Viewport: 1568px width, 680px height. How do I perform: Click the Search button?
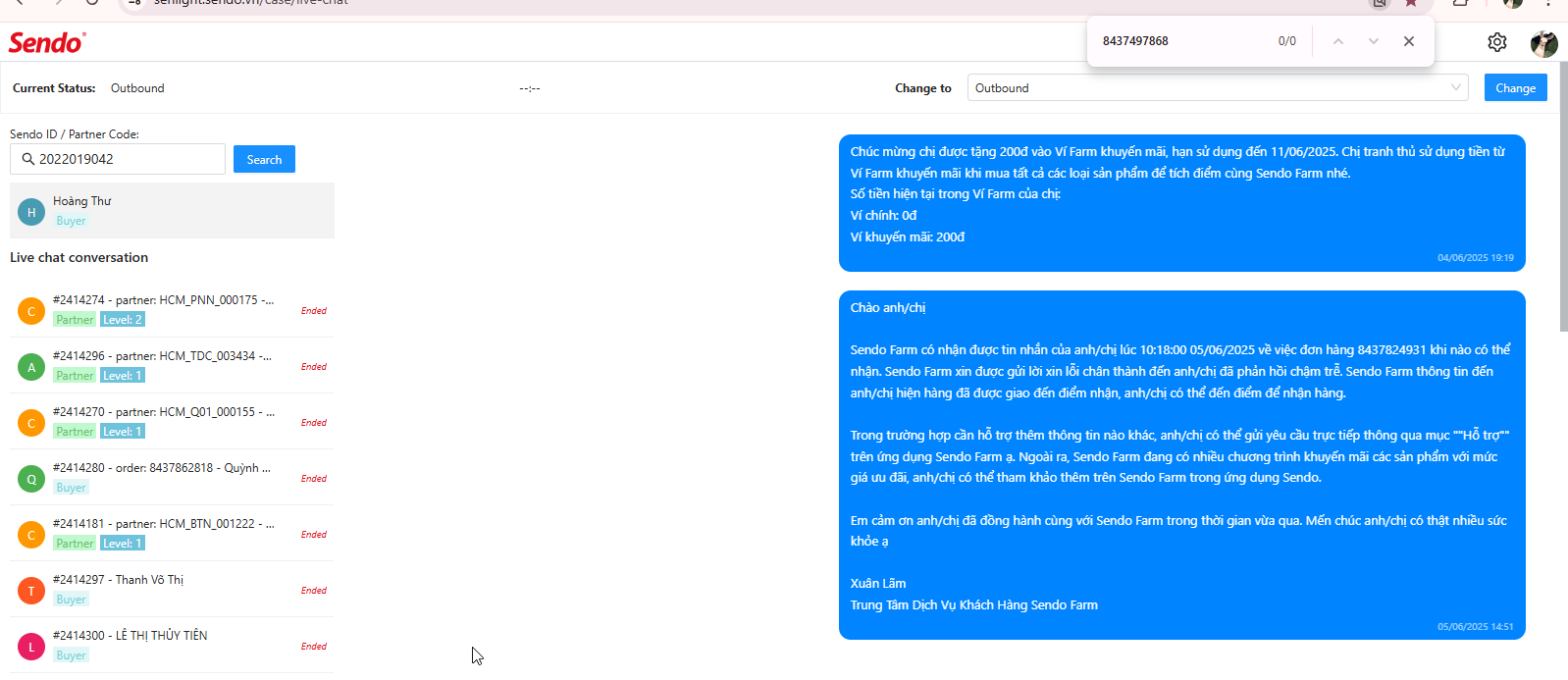coord(264,159)
